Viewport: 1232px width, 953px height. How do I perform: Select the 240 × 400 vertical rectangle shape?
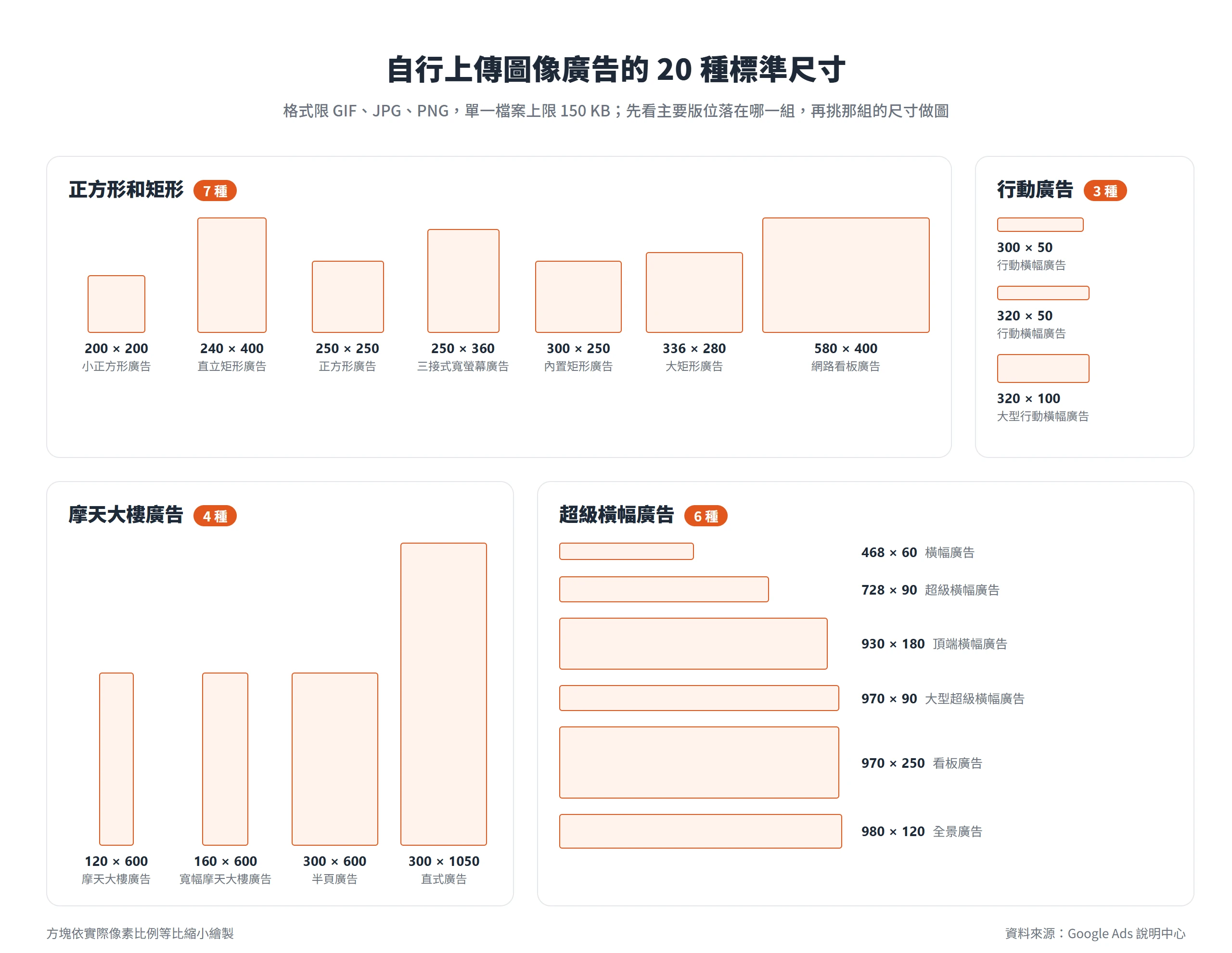point(232,275)
